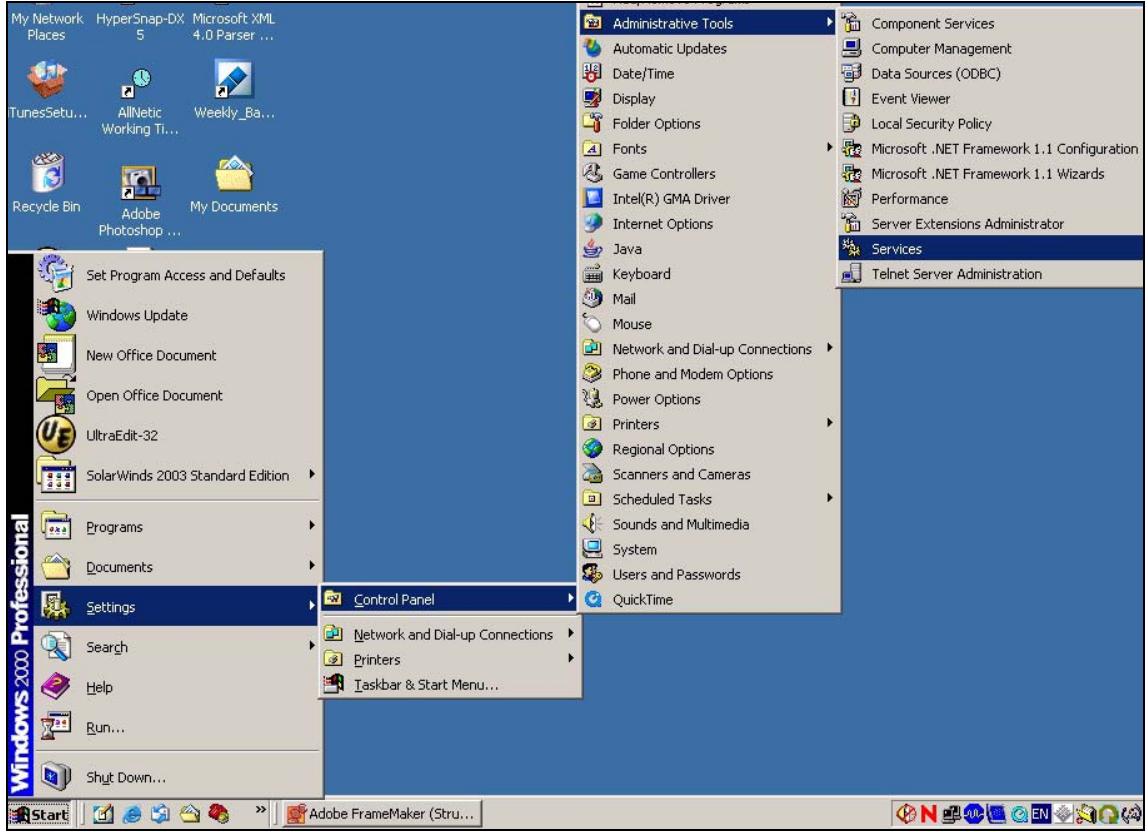This screenshot has width=1148, height=832.
Task: Open Server Extensions Administrator entry
Action: [x=991, y=223]
